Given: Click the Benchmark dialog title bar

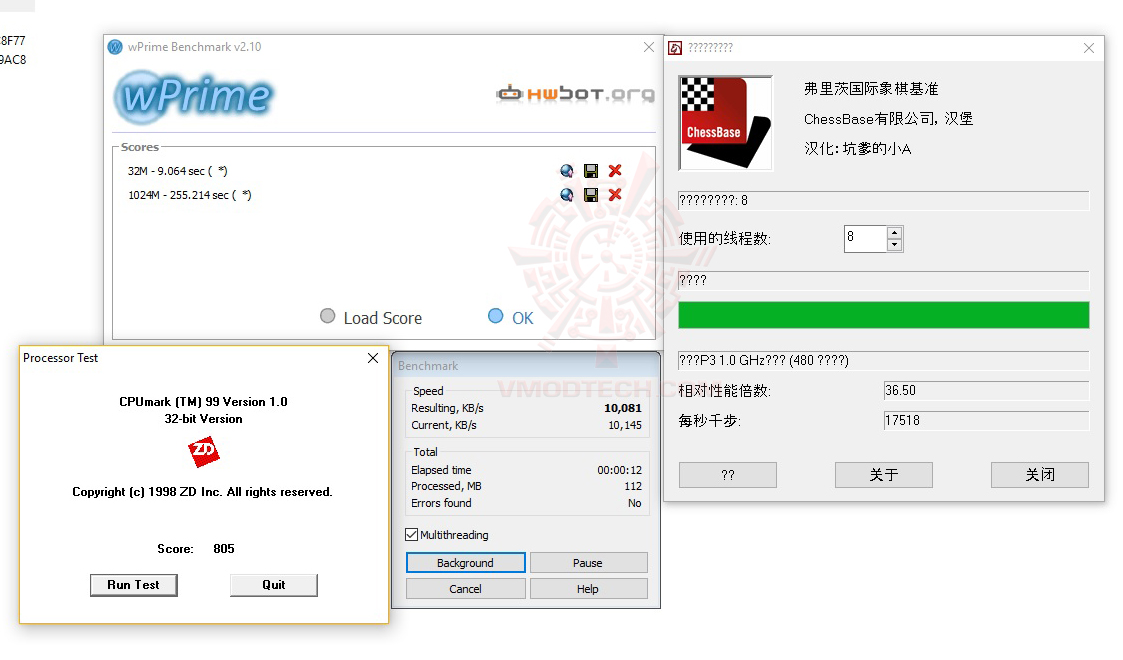Looking at the screenshot, I should coord(526,366).
